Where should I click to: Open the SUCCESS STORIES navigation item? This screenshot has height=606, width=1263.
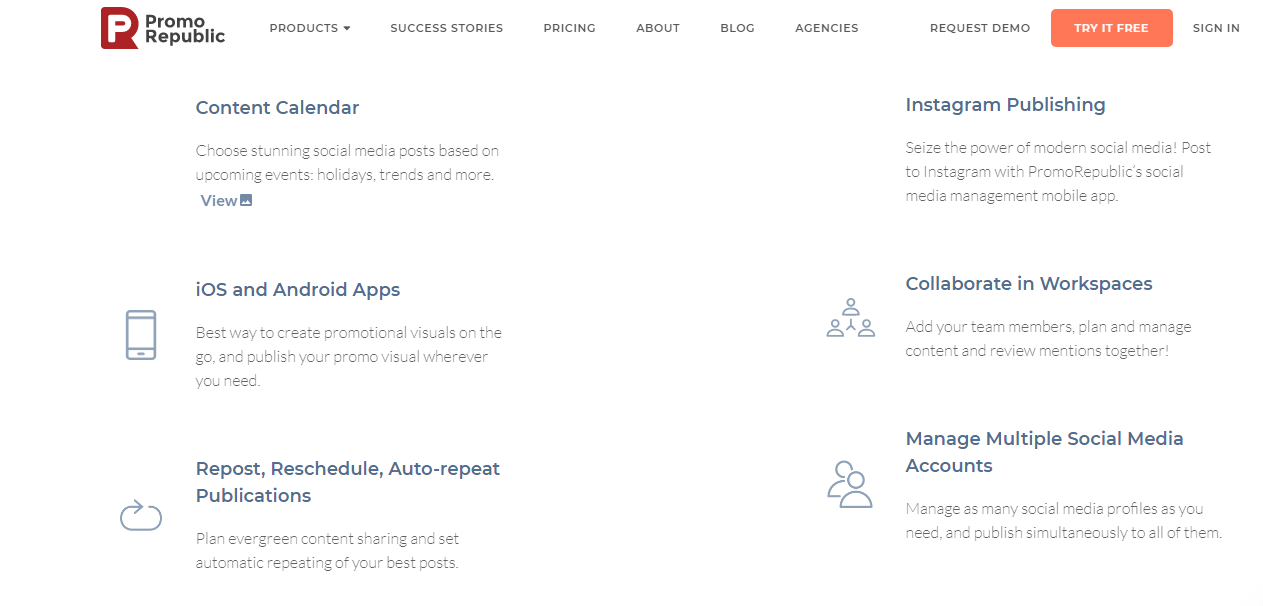pos(446,28)
